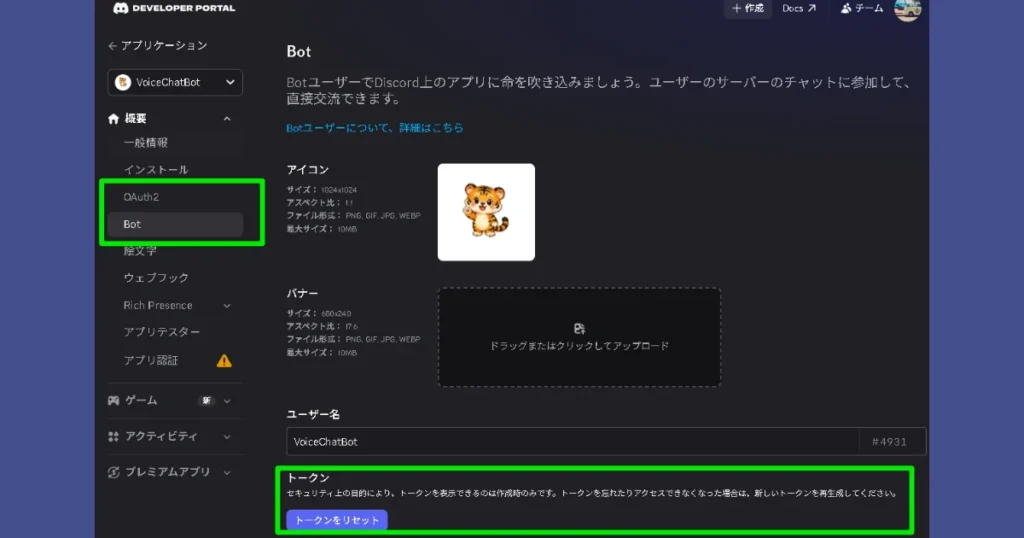Expand the アクティビティ section
The height and width of the screenshot is (538, 1024).
pyautogui.click(x=227, y=437)
